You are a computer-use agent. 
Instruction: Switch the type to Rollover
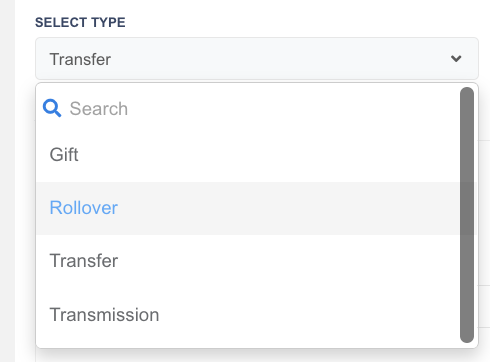point(84,208)
